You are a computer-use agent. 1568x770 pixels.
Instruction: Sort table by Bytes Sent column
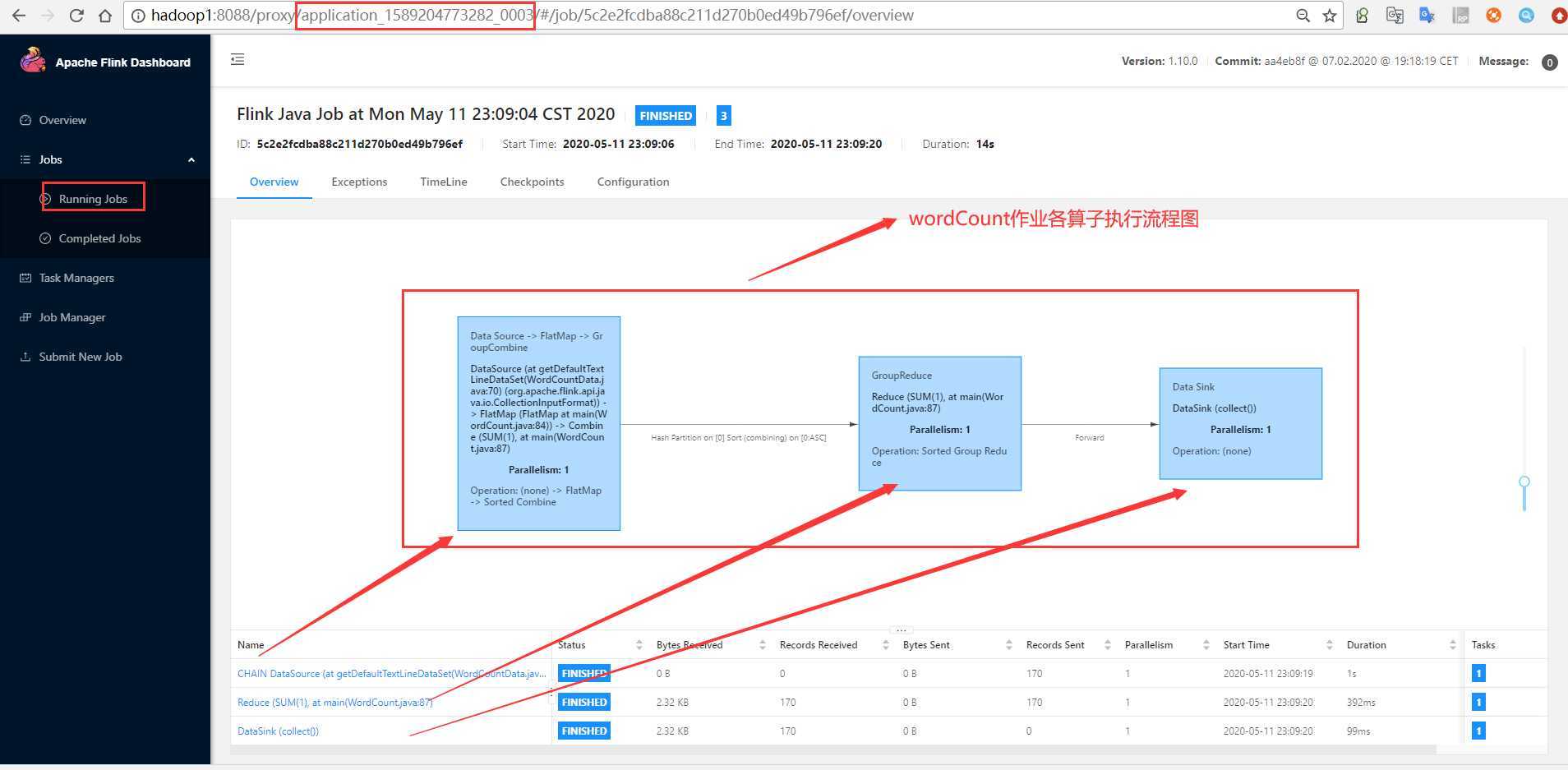1009,645
